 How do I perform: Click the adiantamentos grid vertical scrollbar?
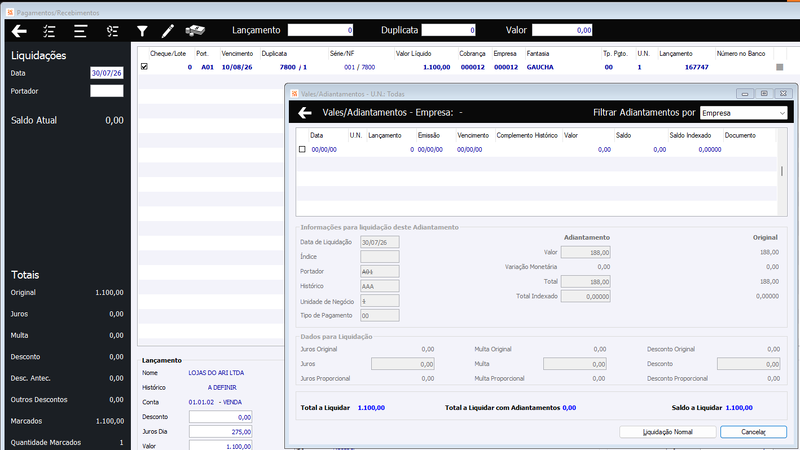point(782,172)
